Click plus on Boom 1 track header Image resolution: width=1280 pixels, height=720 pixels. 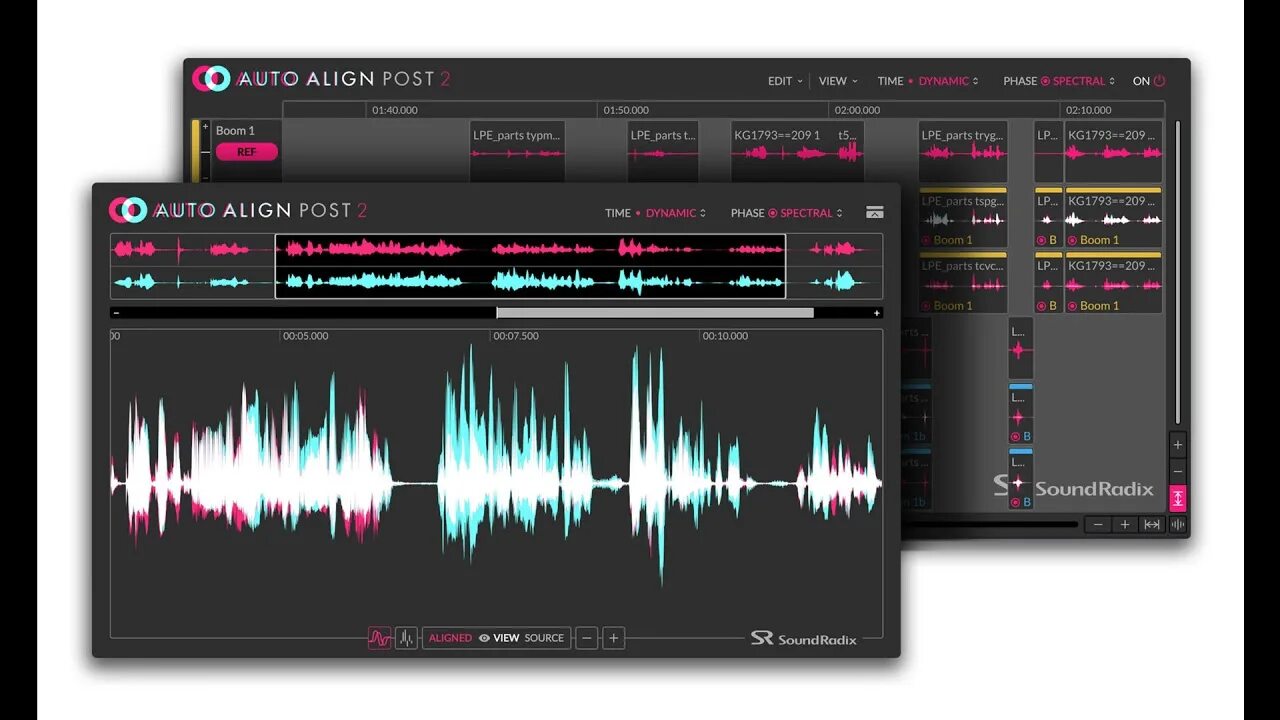[206, 128]
